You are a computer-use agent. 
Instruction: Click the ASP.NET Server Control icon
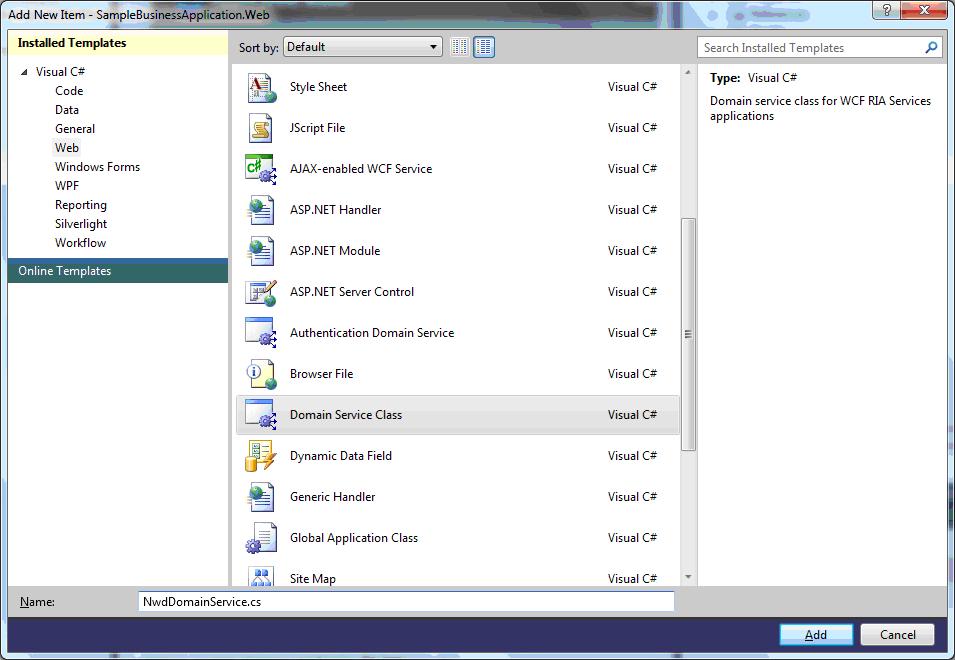tap(261, 292)
